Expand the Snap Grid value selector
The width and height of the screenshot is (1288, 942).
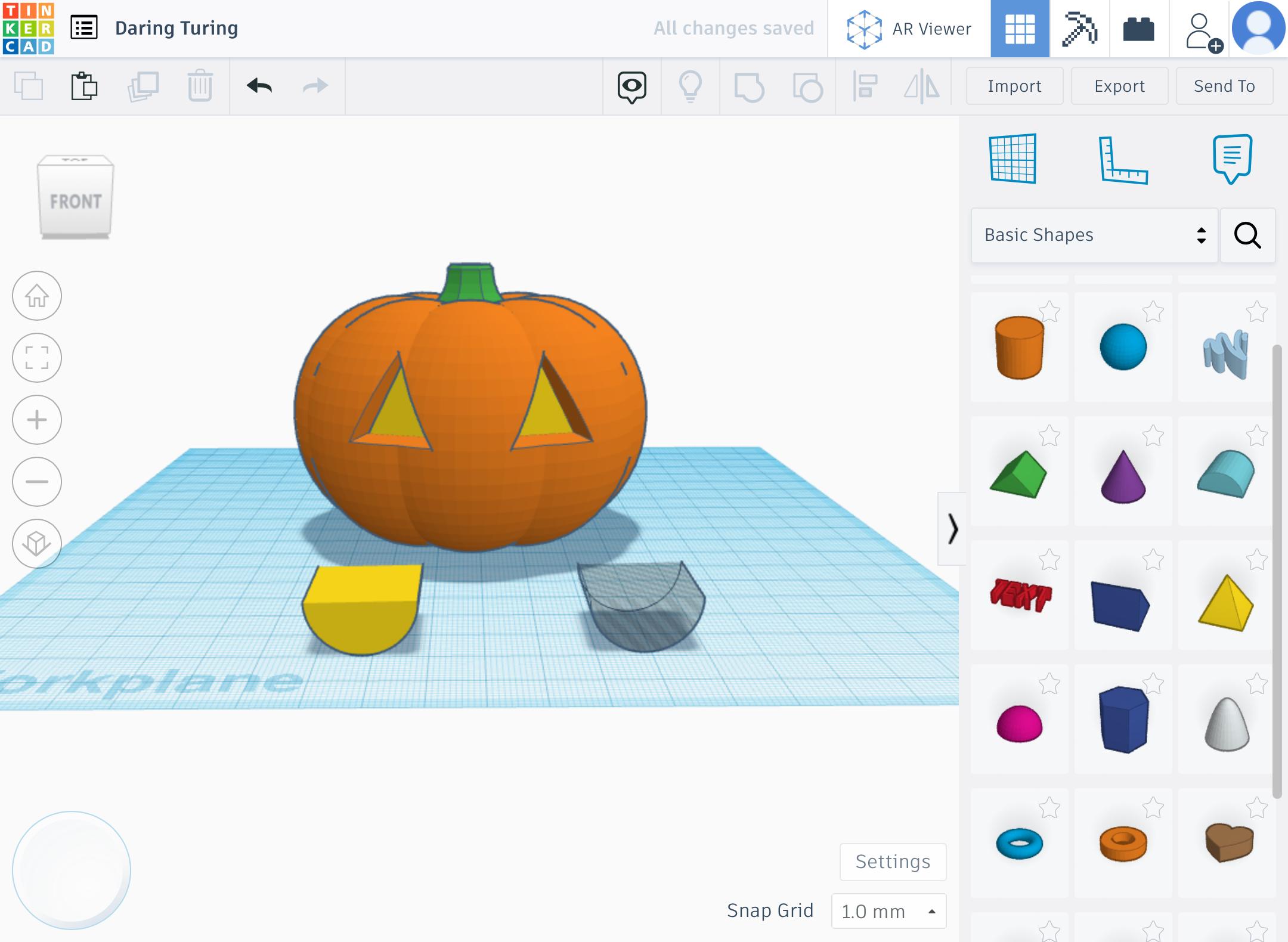[x=931, y=911]
